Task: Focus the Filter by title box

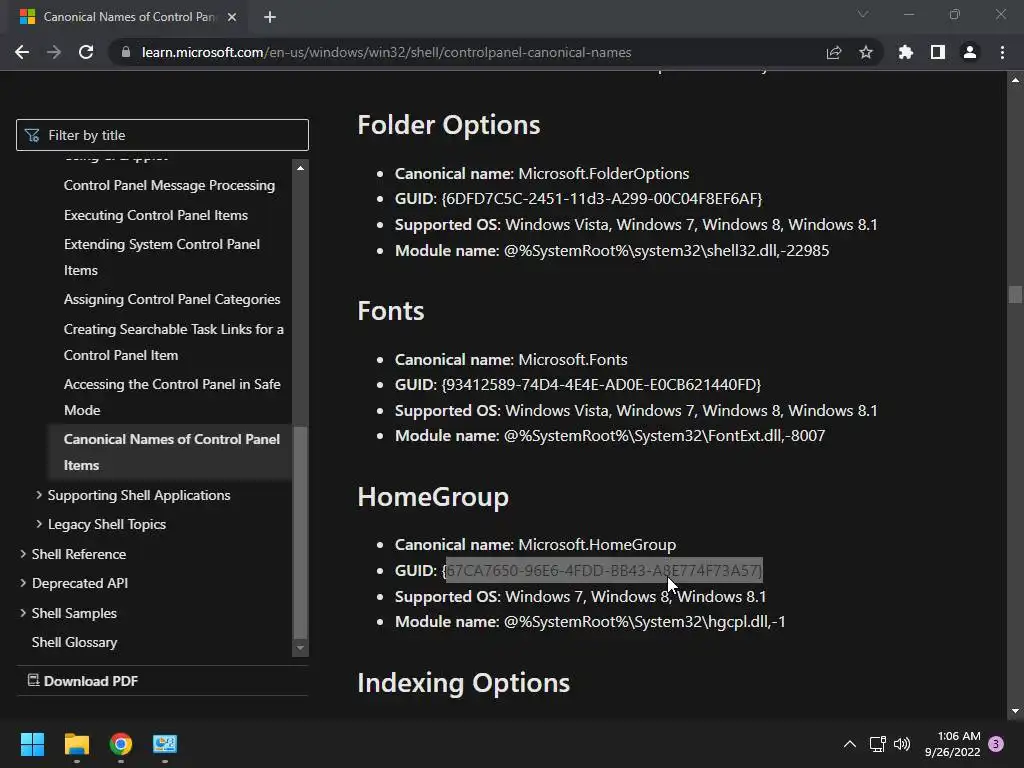Action: tap(162, 135)
